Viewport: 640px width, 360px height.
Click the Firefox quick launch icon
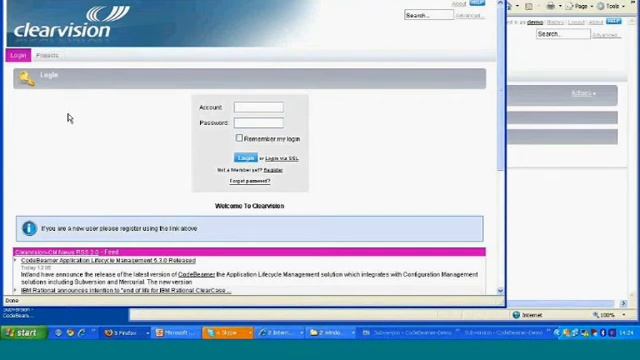click(70, 333)
